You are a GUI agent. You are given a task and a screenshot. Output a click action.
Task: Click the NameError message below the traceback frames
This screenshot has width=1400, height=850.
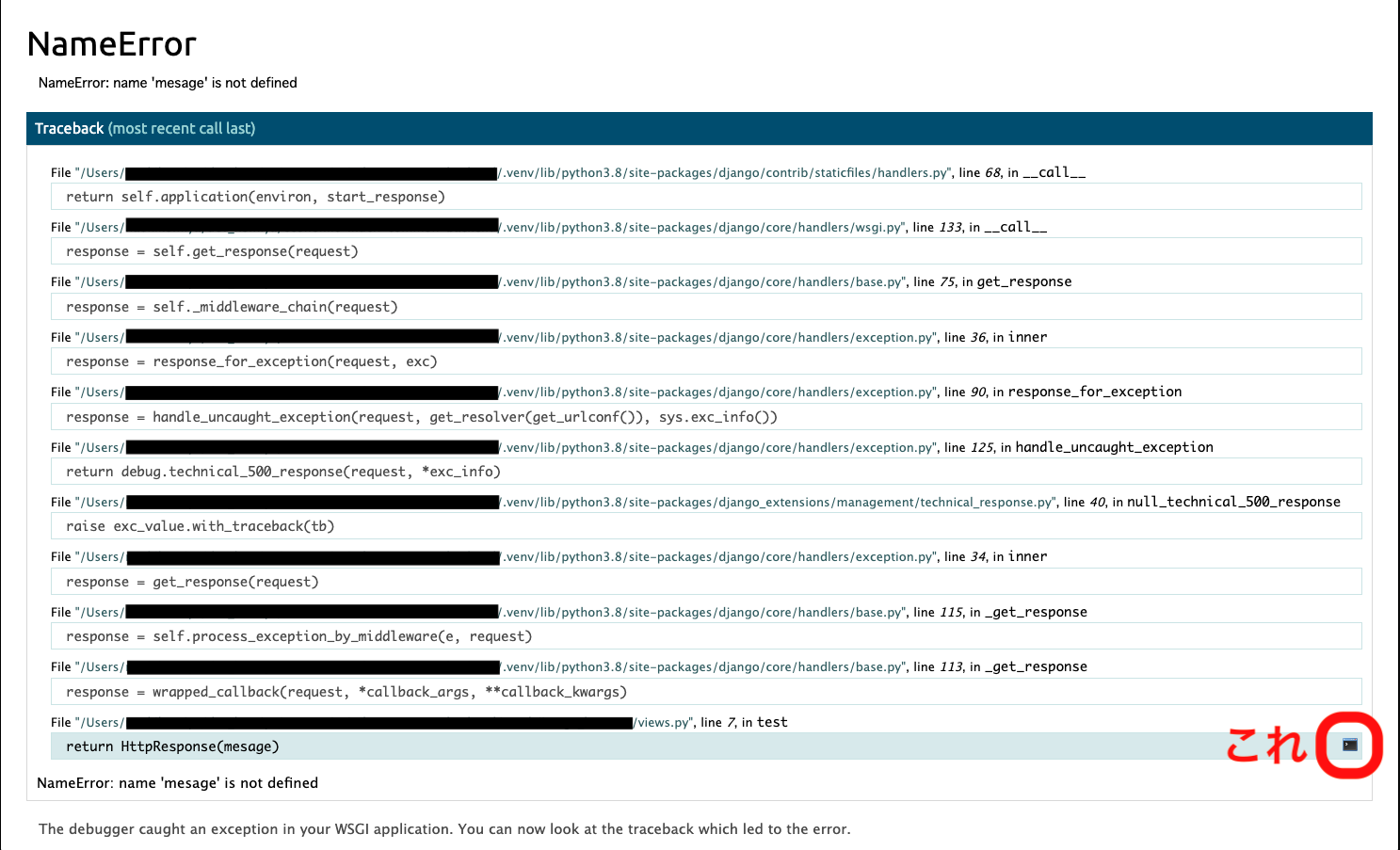tap(178, 783)
